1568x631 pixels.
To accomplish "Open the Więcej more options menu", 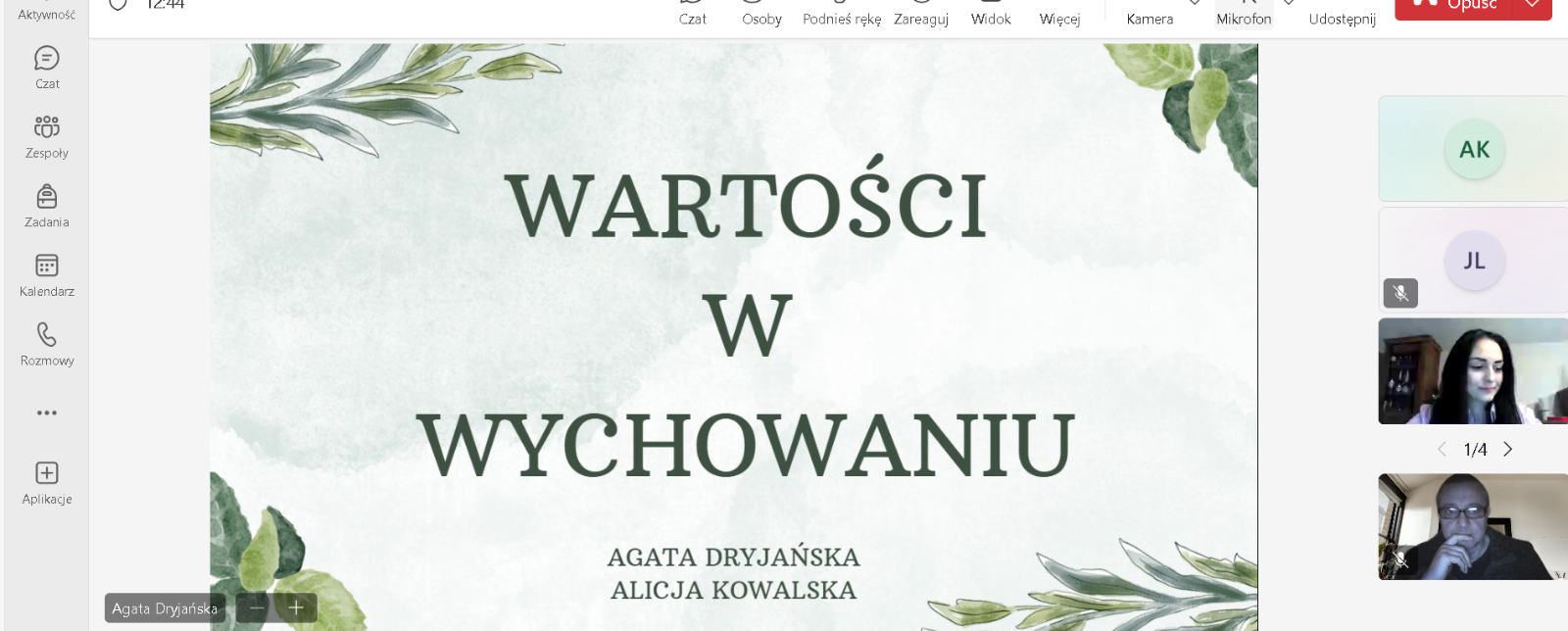I will [1059, 14].
